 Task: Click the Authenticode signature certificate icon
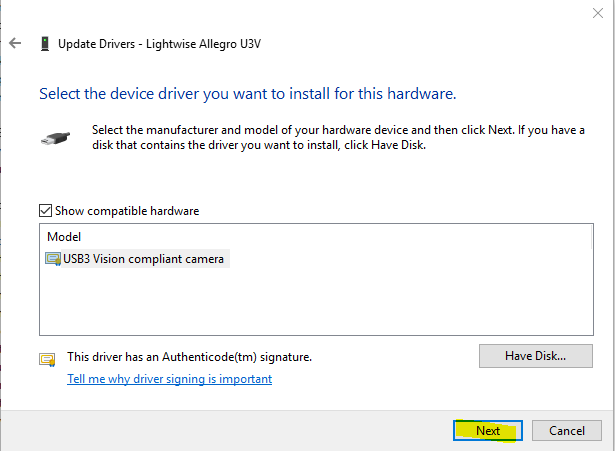point(47,359)
